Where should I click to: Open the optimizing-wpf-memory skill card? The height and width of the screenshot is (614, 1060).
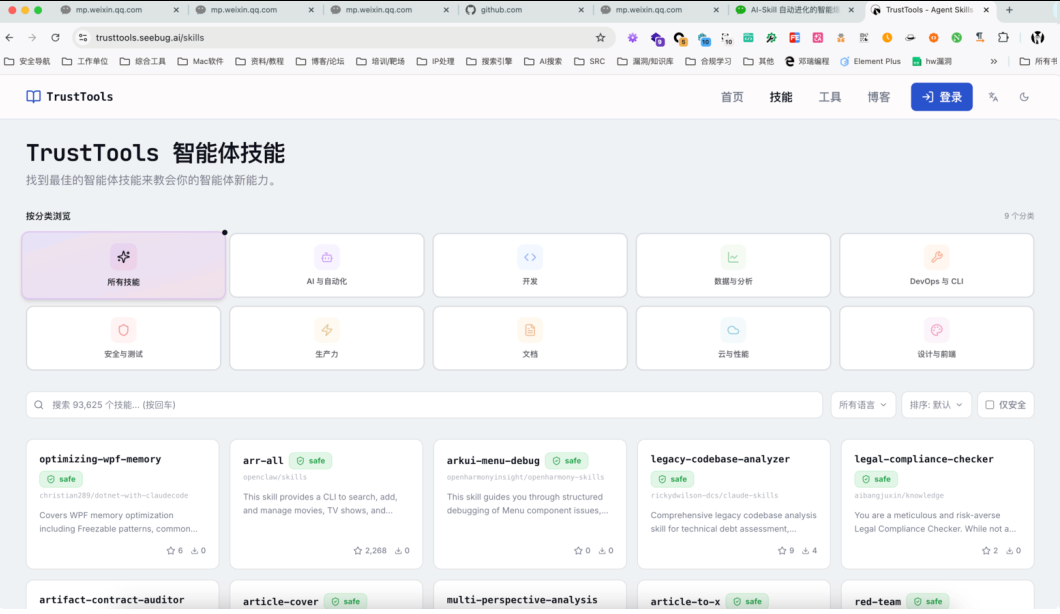[122, 504]
